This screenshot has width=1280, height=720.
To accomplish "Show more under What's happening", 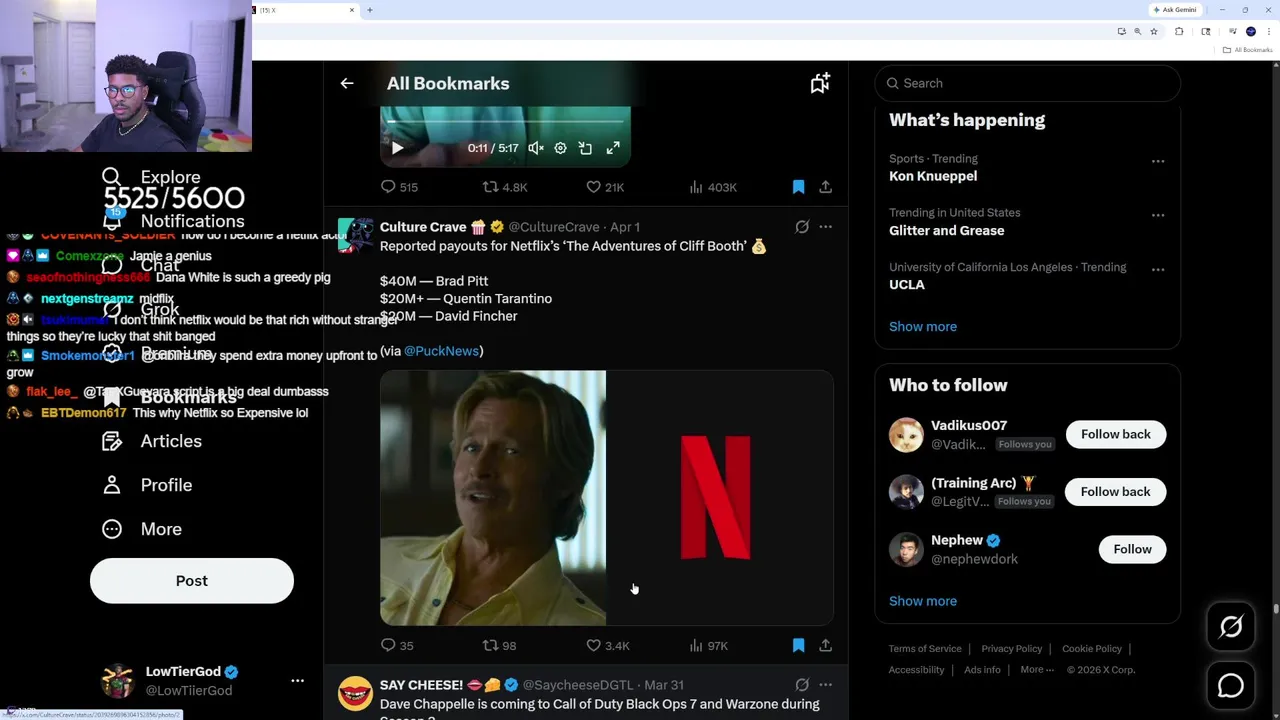I will click(923, 327).
